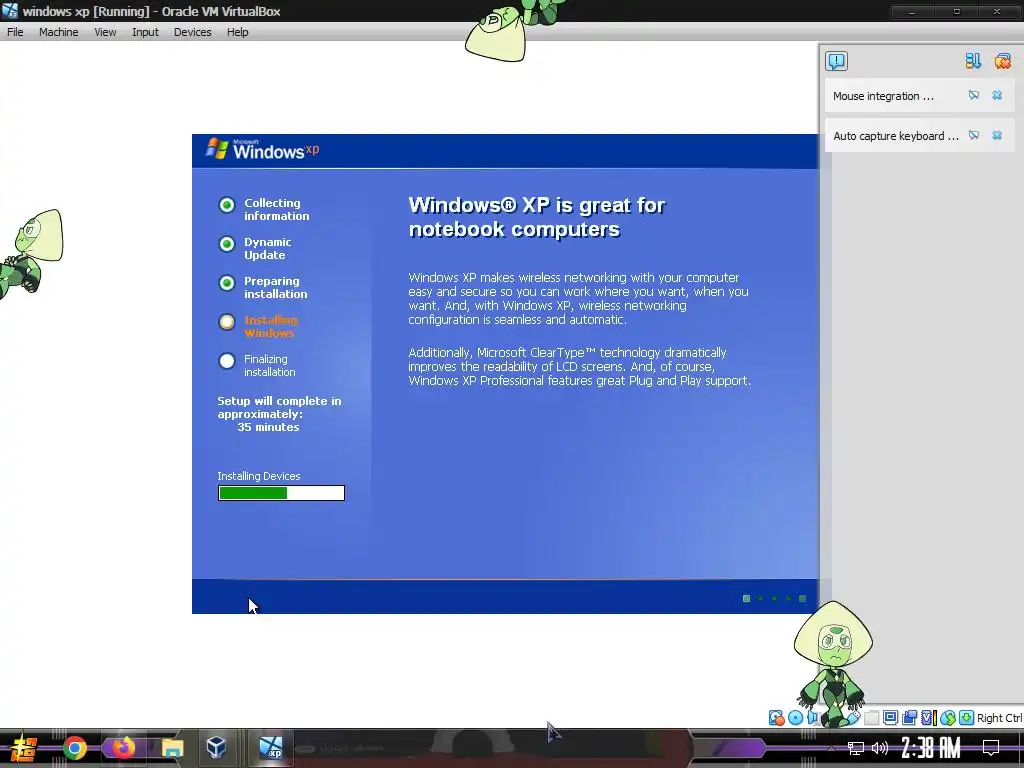Expand details for Auto capture keyboard notification
The width and height of the screenshot is (1024, 768).
coord(974,135)
